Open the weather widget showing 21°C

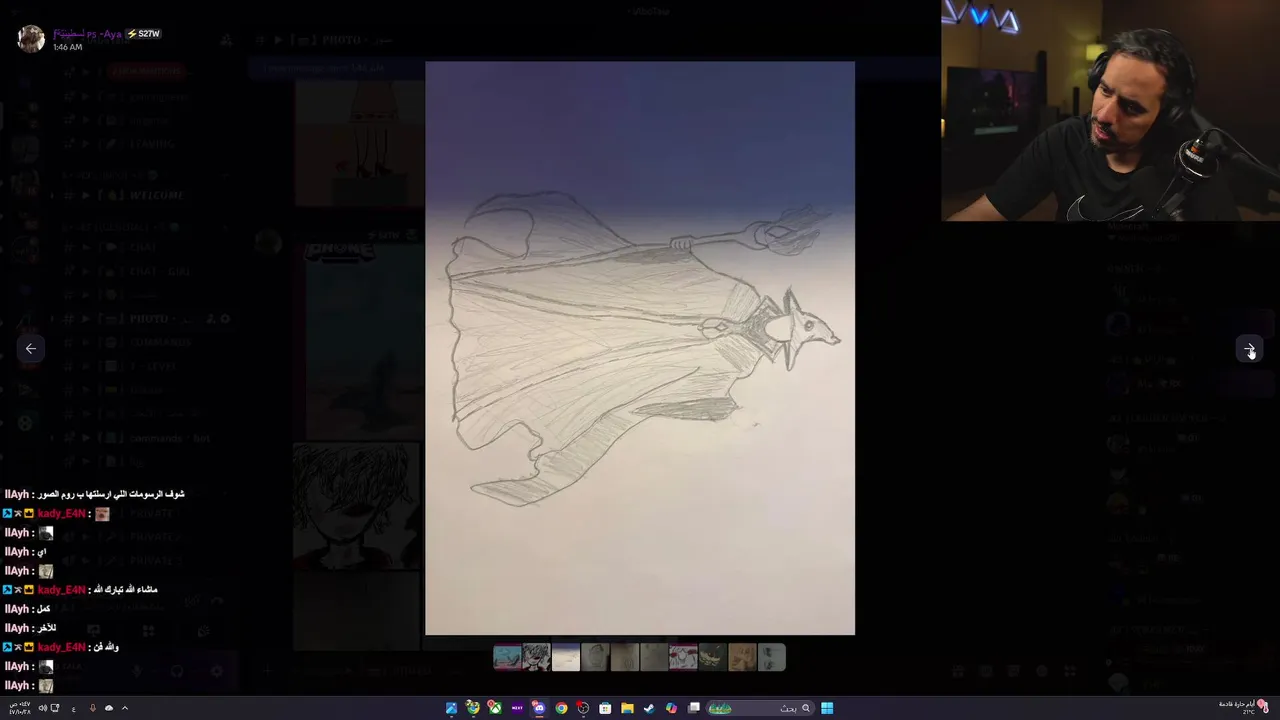[1244, 708]
